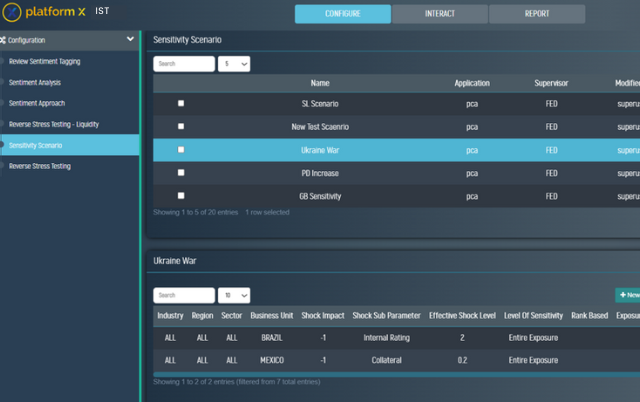
Task: Click the bullet icon beside Sensitivity Scenario
Action: pos(4,145)
